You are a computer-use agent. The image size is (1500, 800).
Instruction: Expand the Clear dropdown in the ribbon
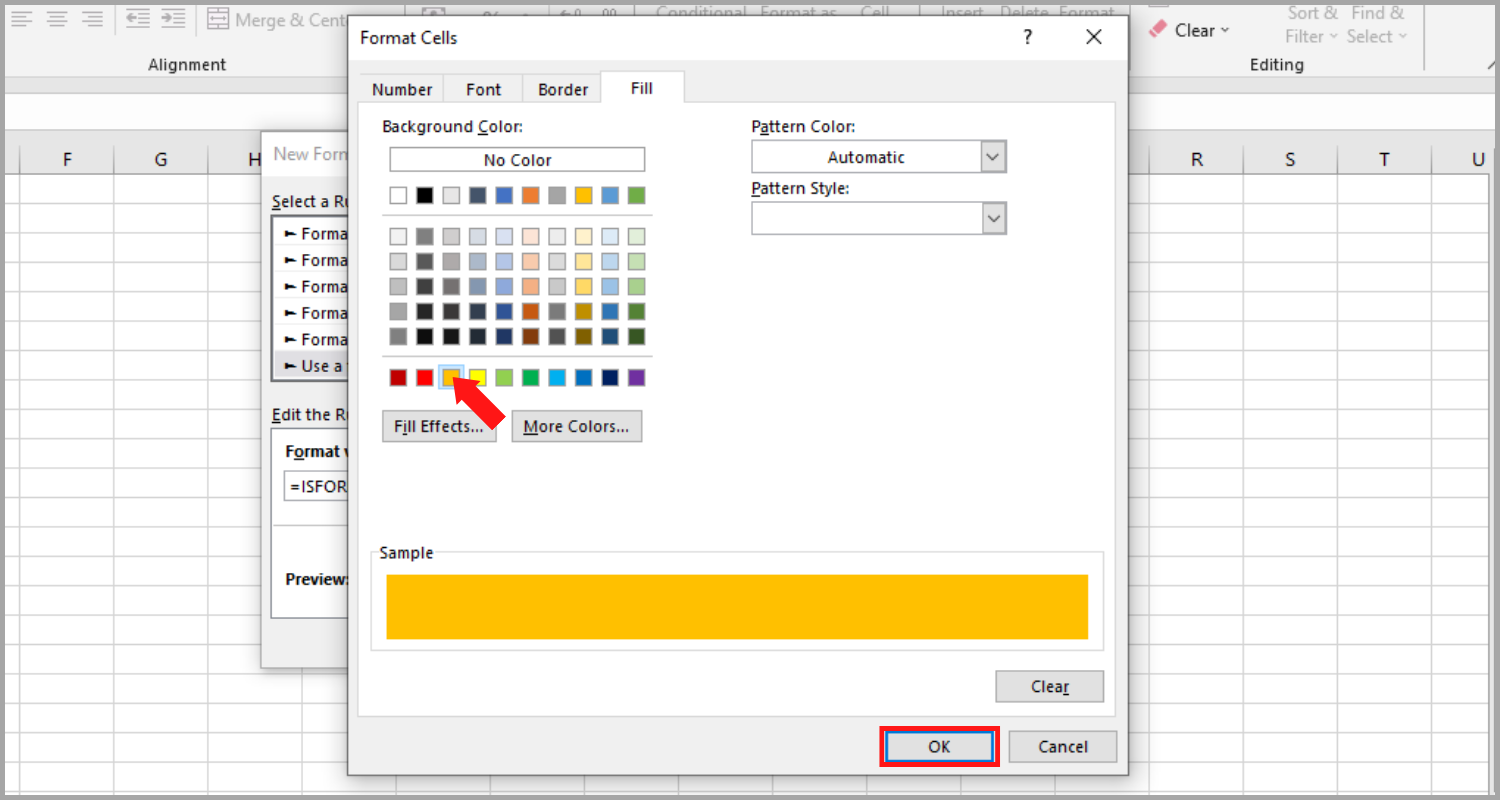coord(1224,30)
